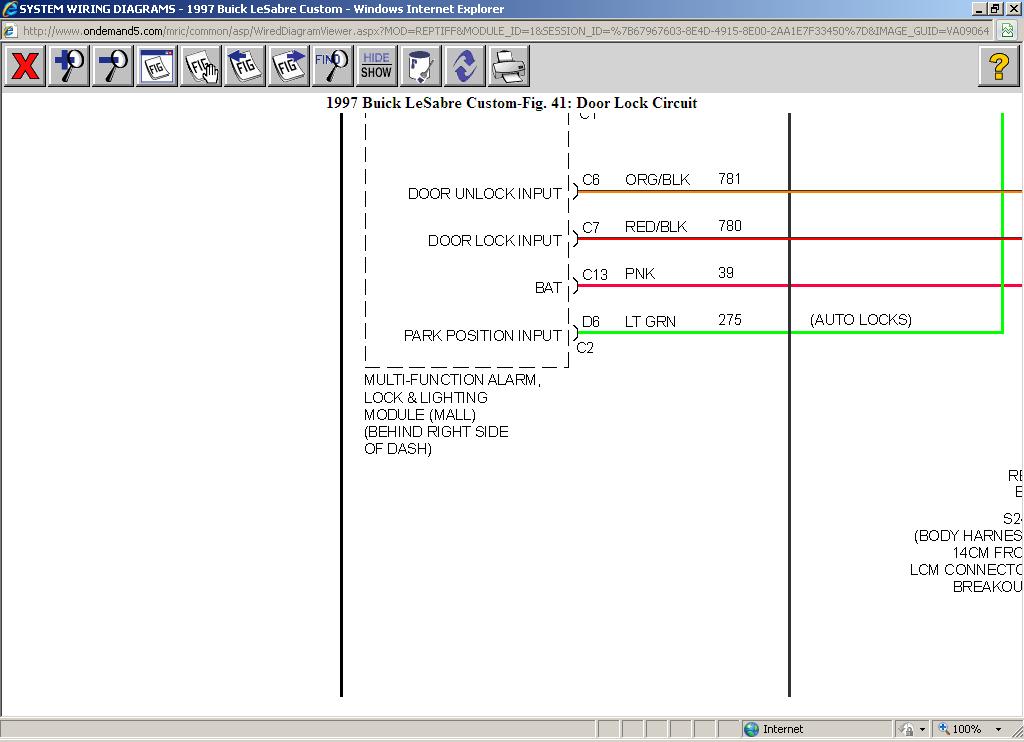Click circuit number '781'
This screenshot has width=1024, height=742.
(x=729, y=178)
